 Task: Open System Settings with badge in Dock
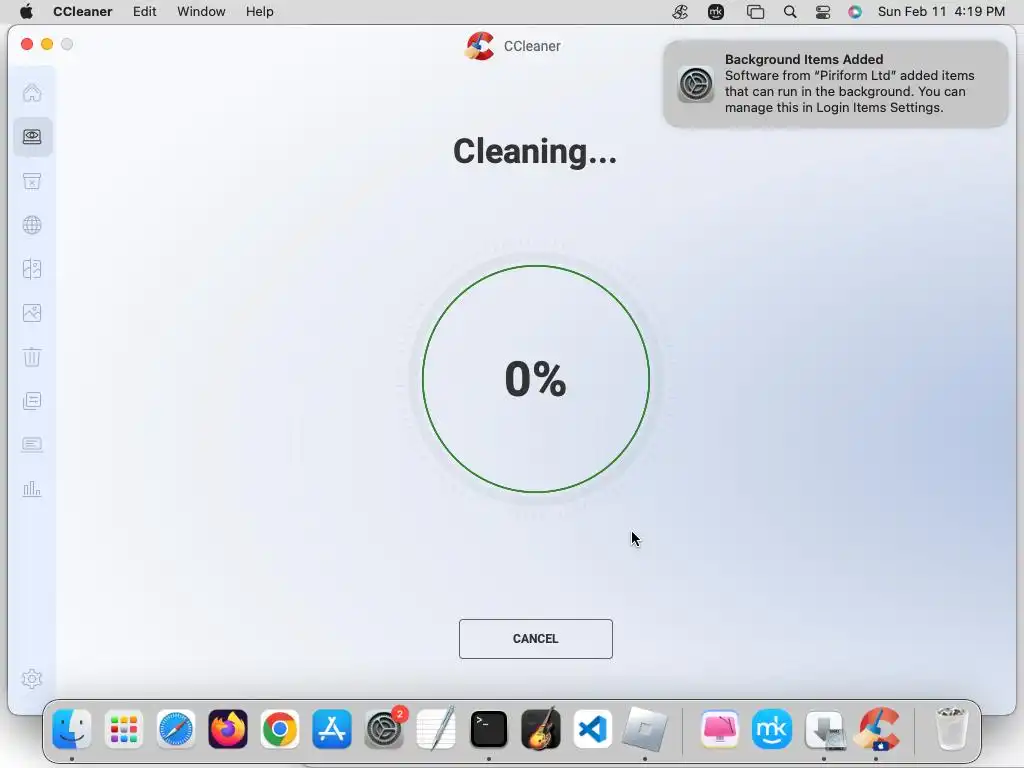coord(384,729)
